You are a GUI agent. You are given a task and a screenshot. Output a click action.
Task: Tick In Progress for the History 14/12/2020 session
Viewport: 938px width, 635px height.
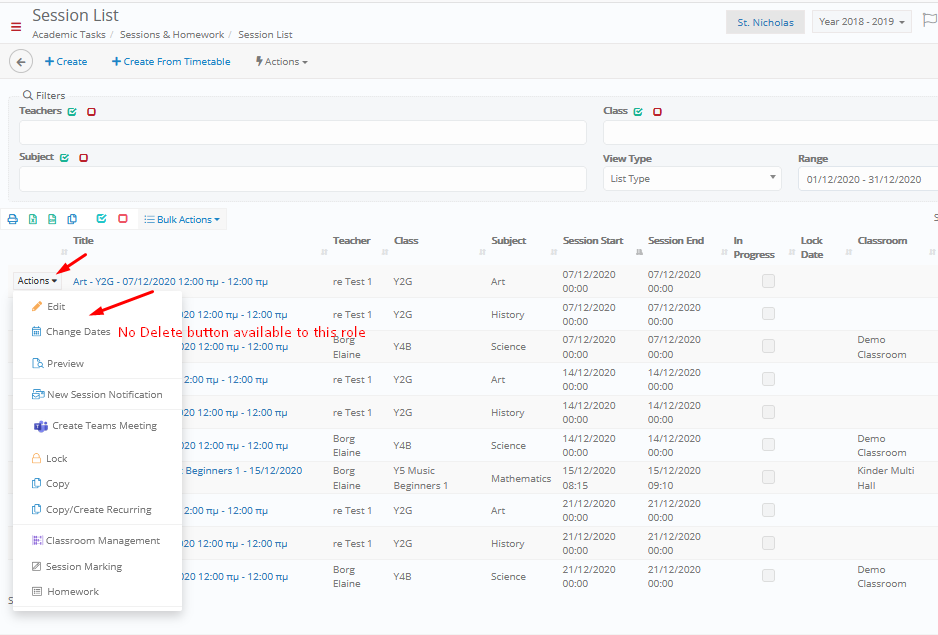click(769, 412)
